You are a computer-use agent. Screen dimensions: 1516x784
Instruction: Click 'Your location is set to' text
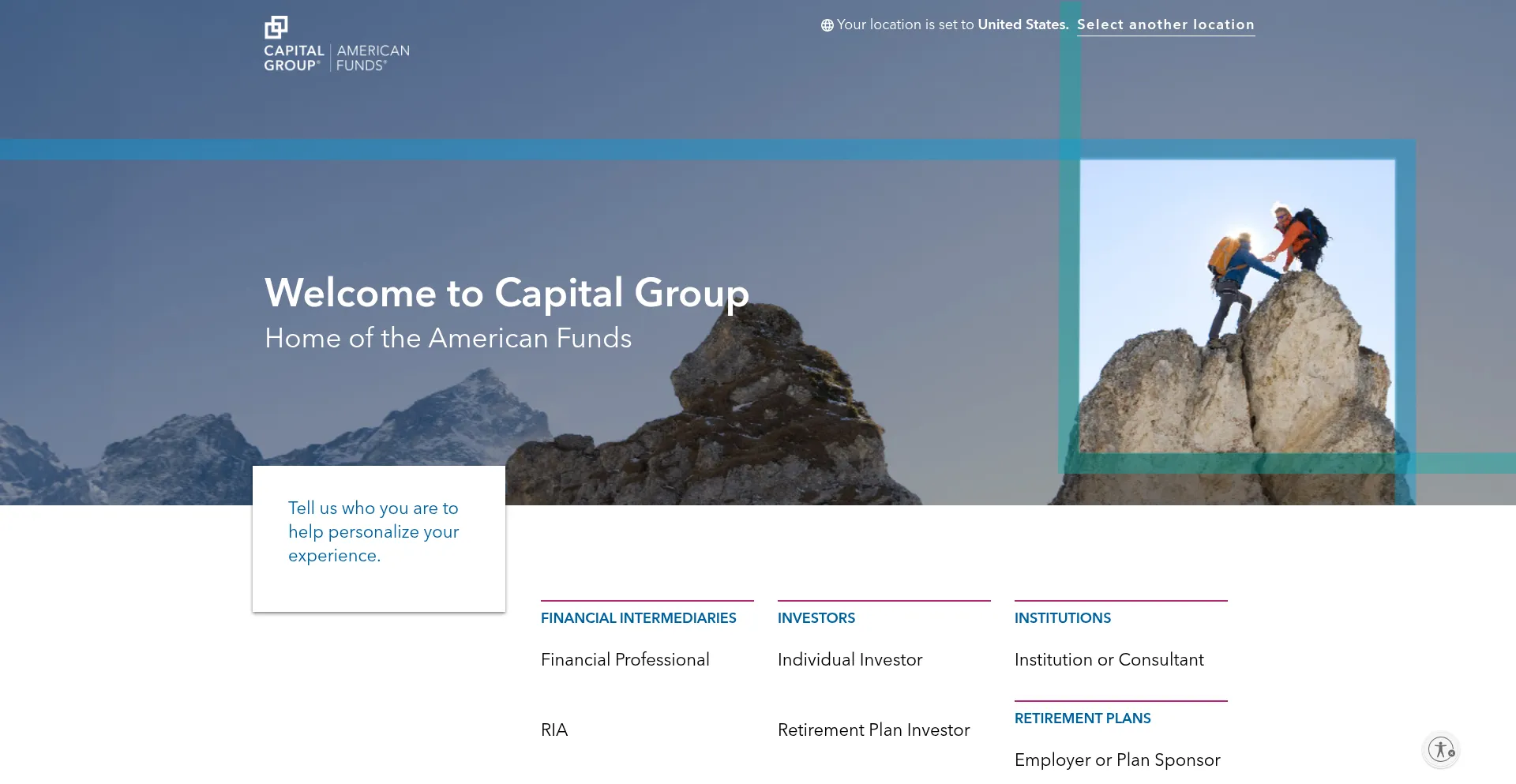pyautogui.click(x=905, y=24)
